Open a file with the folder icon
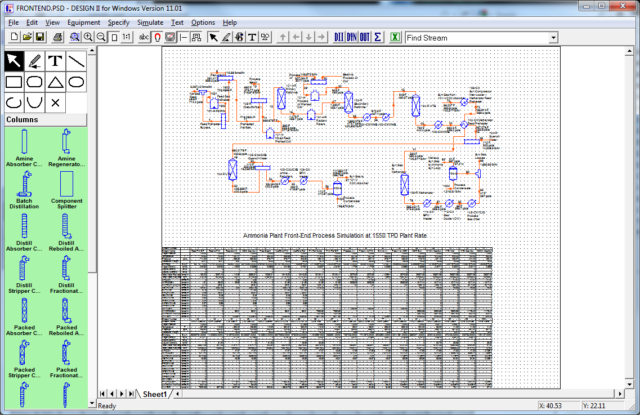The image size is (640, 415). (27, 37)
